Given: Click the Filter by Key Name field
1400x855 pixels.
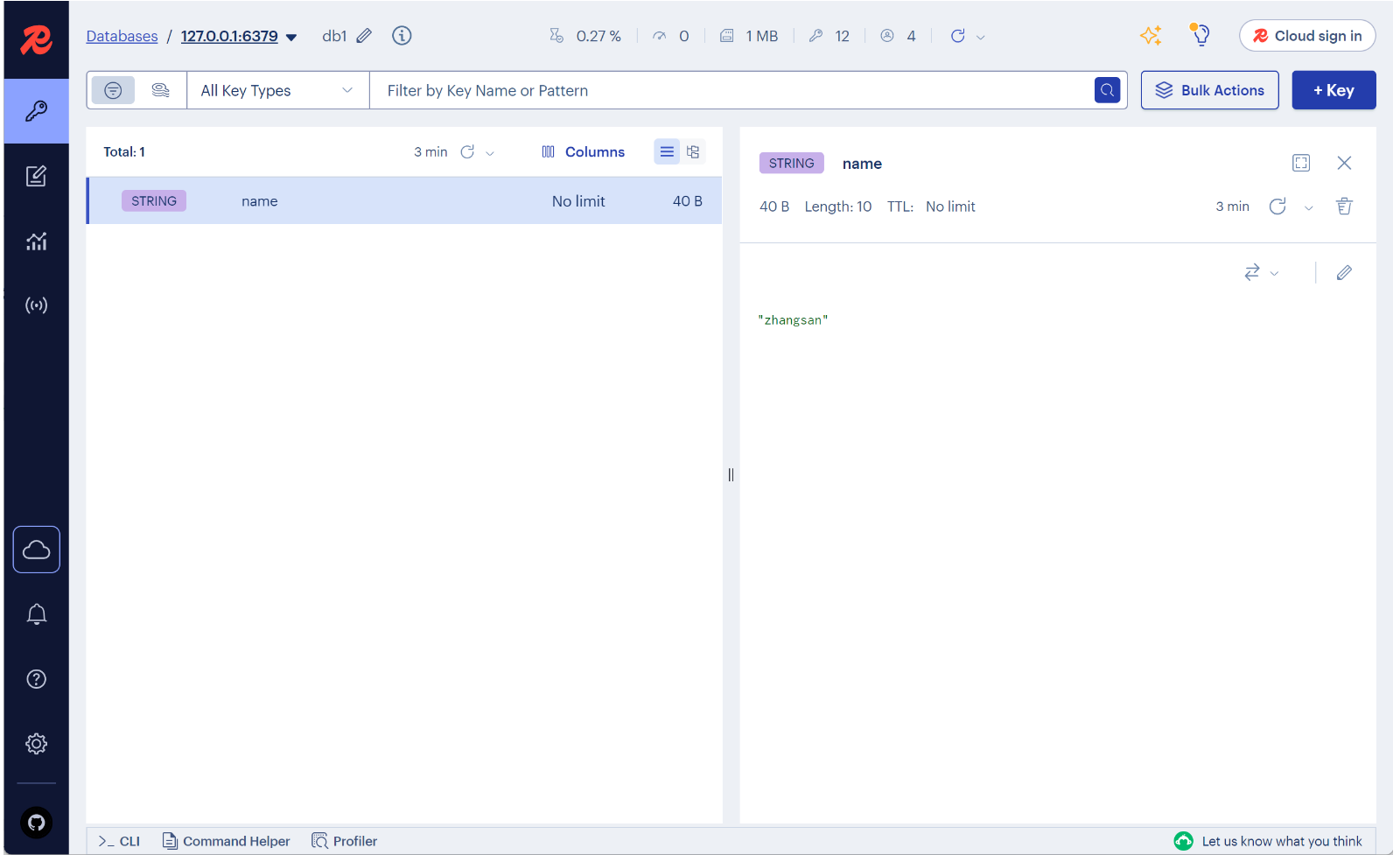Looking at the screenshot, I should [731, 90].
